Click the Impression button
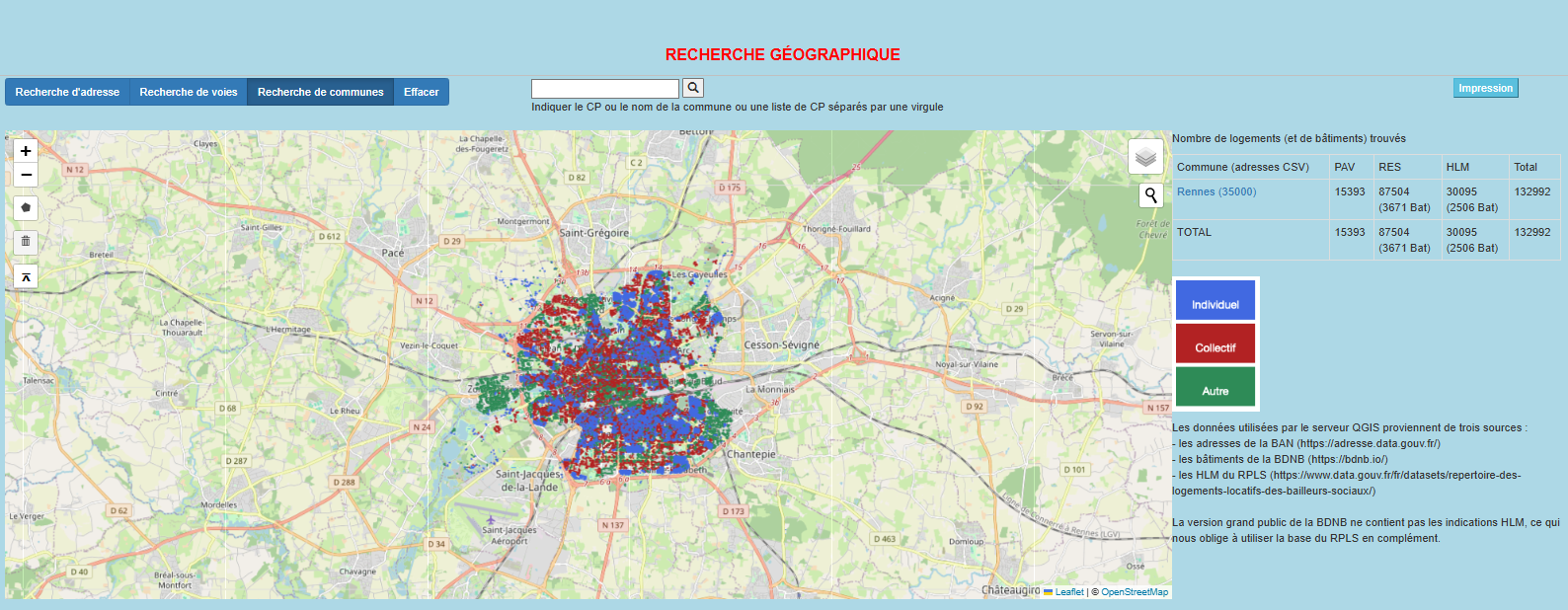This screenshot has width=1568, height=610. [x=1485, y=88]
